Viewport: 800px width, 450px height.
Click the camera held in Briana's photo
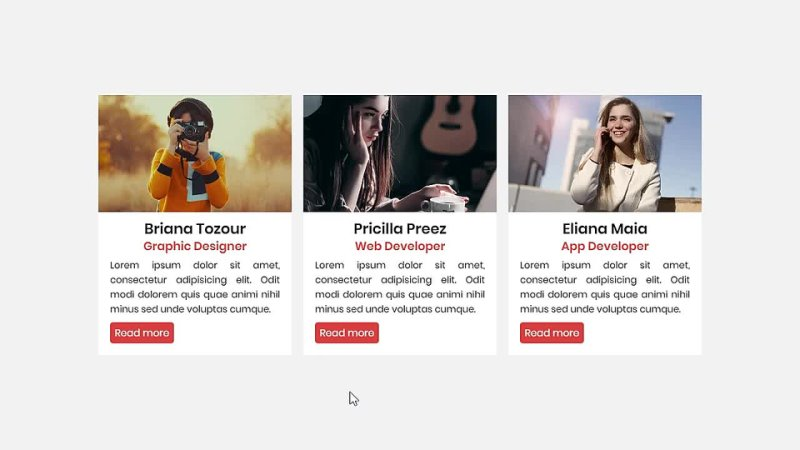click(192, 131)
